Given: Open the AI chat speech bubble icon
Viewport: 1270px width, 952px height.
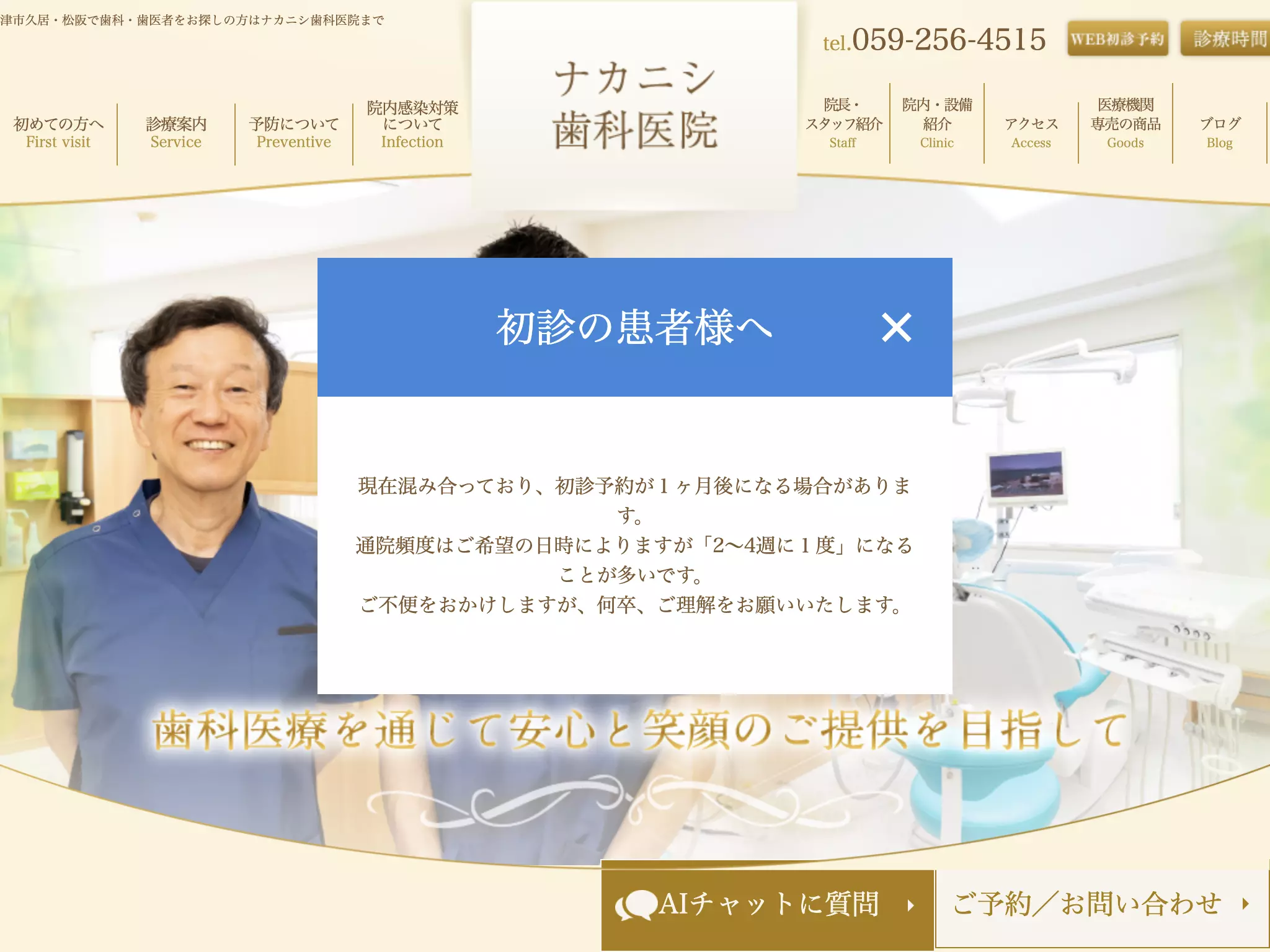Looking at the screenshot, I should [x=636, y=905].
